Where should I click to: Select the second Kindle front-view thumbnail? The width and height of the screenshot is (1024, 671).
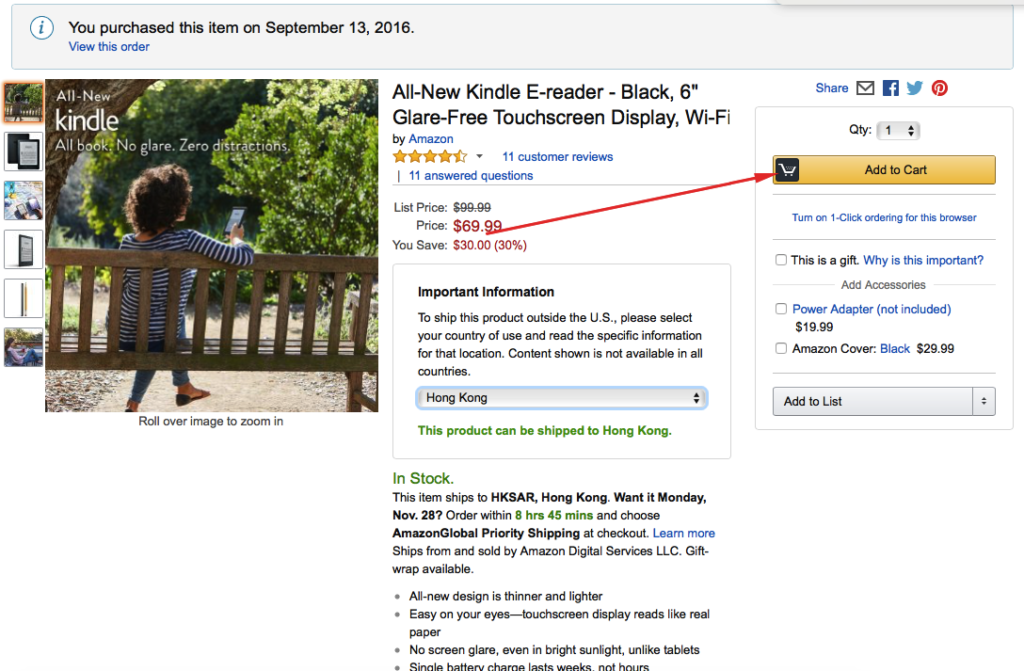24,151
